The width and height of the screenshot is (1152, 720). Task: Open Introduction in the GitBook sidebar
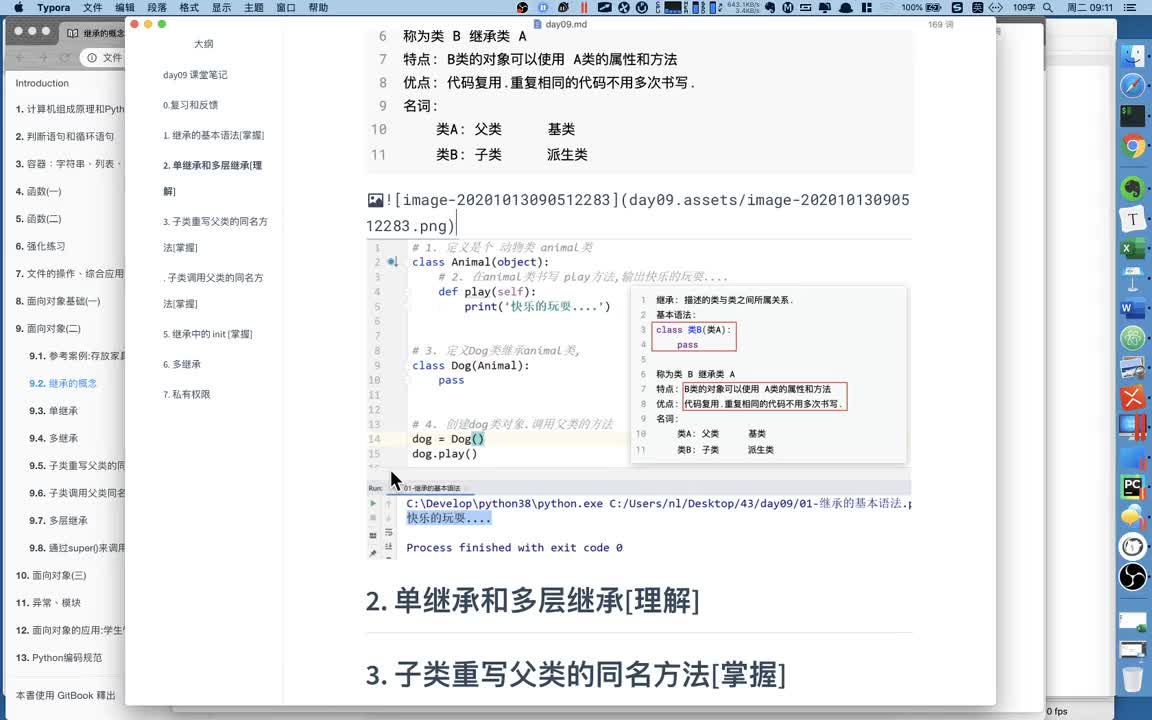42,83
